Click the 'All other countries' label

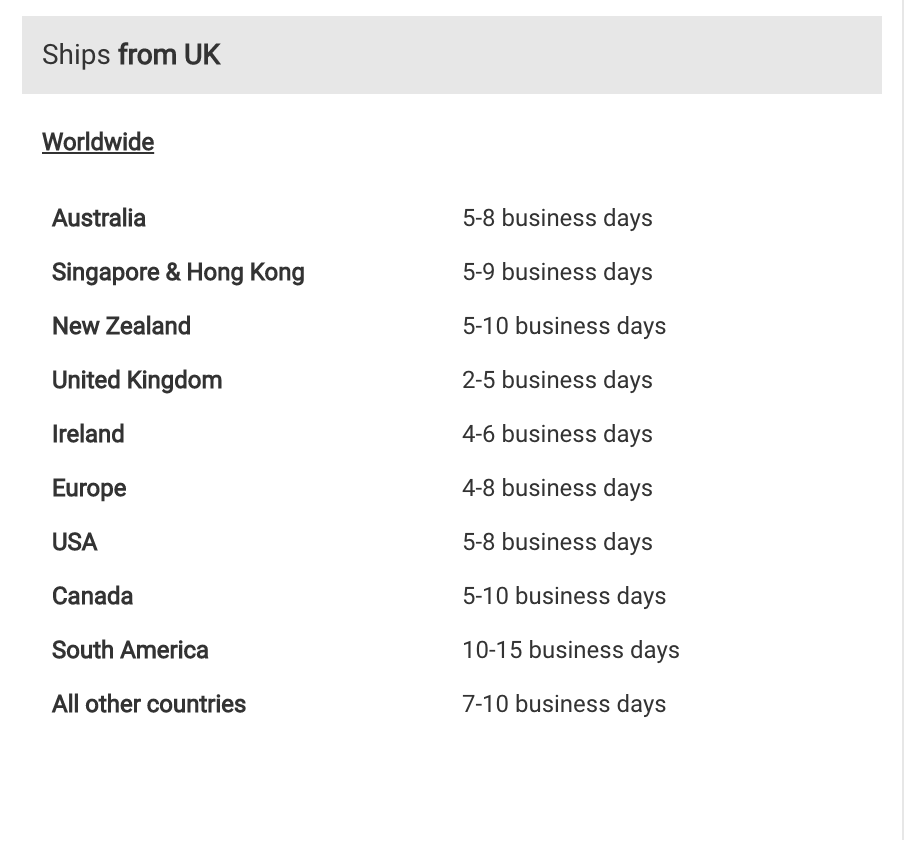pyautogui.click(x=149, y=704)
